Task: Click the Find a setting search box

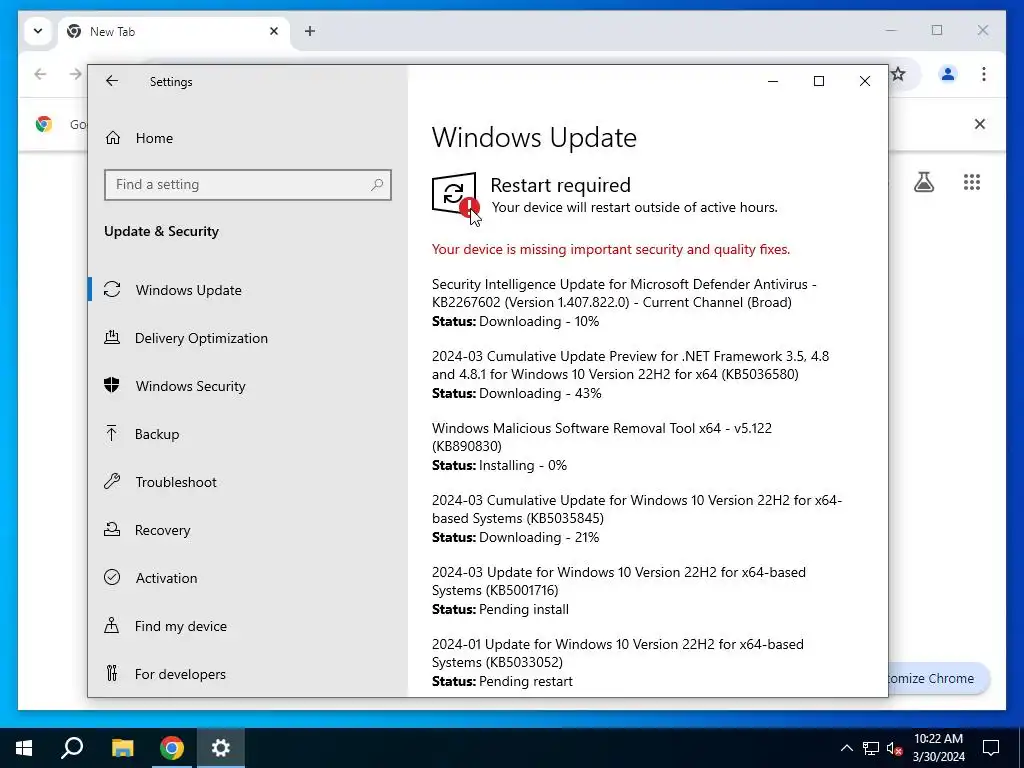Action: [x=248, y=185]
